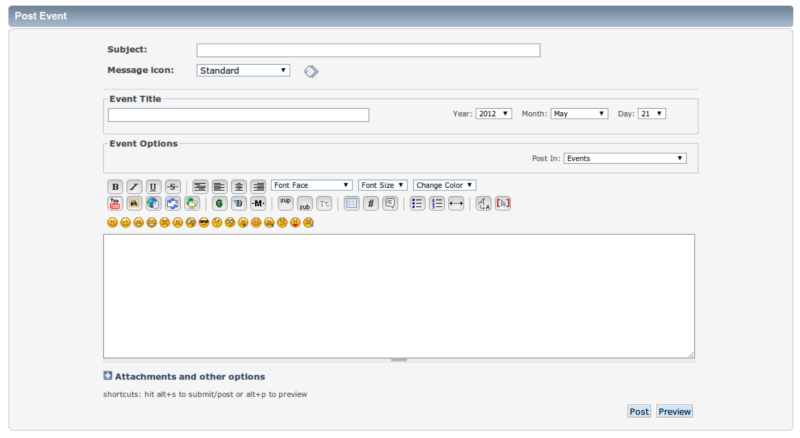This screenshot has height=438, width=800.
Task: Click the Preview button
Action: 675,411
